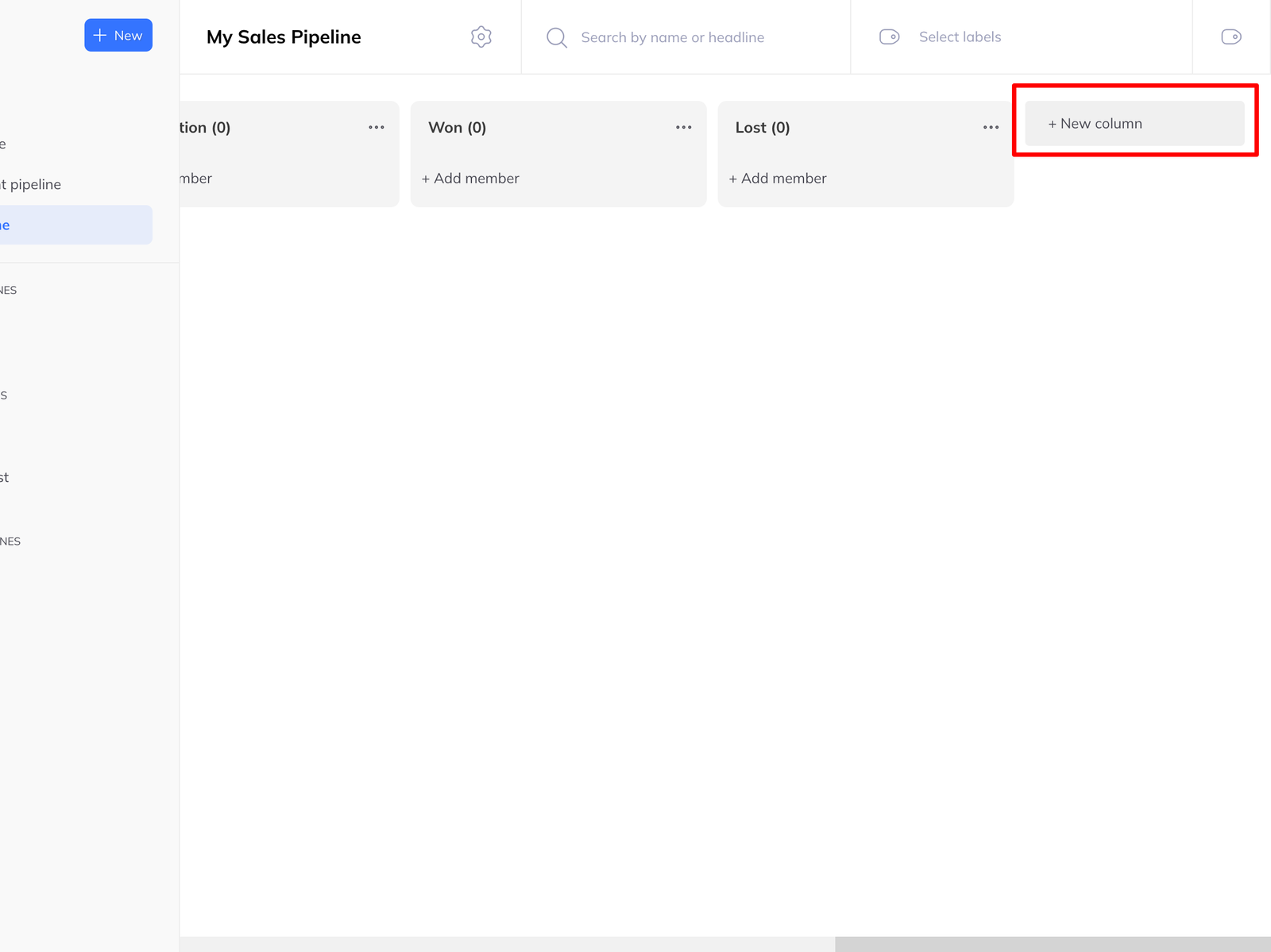Click the 'My Sales Pipeline' title
This screenshot has width=1271, height=952.
284,37
